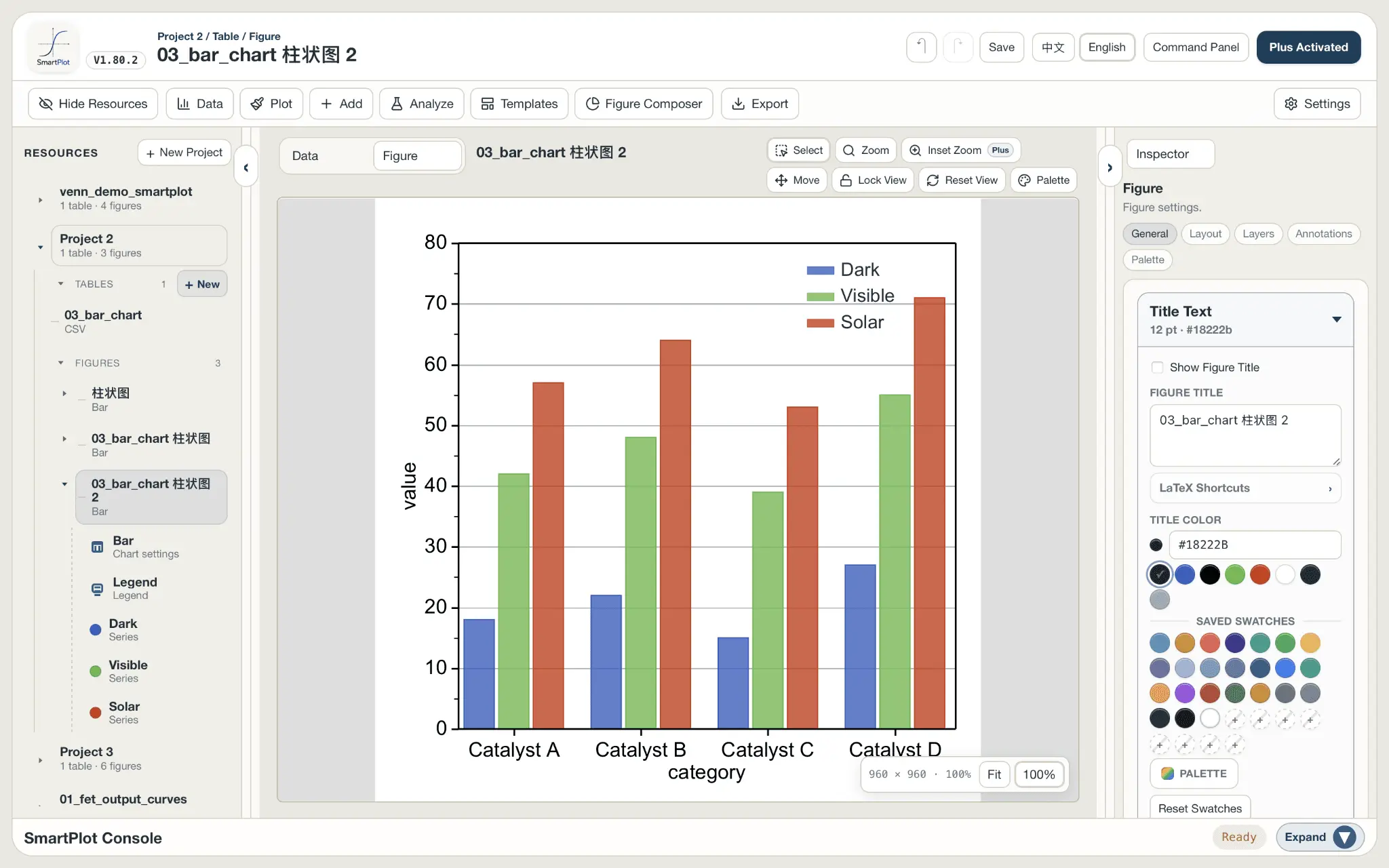The width and height of the screenshot is (1389, 868).
Task: Activate the Move tool
Action: pyautogui.click(x=797, y=180)
